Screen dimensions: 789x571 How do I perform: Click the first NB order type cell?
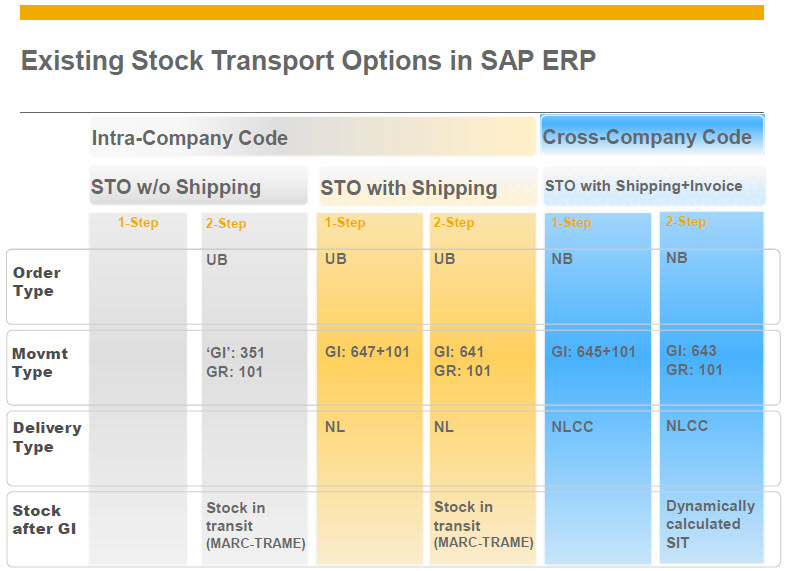pyautogui.click(x=562, y=259)
